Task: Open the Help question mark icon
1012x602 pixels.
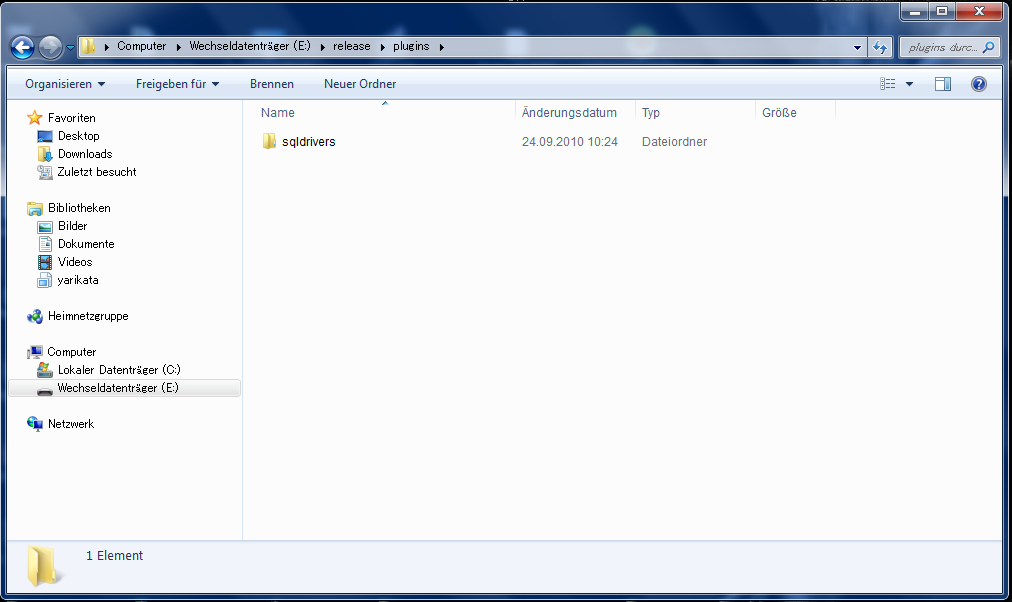Action: coord(979,84)
